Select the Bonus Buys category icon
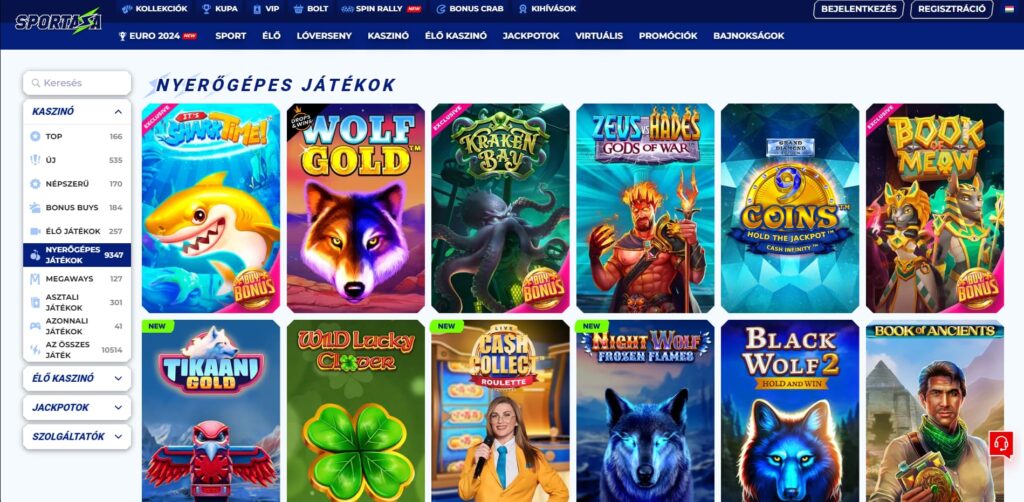 point(35,208)
